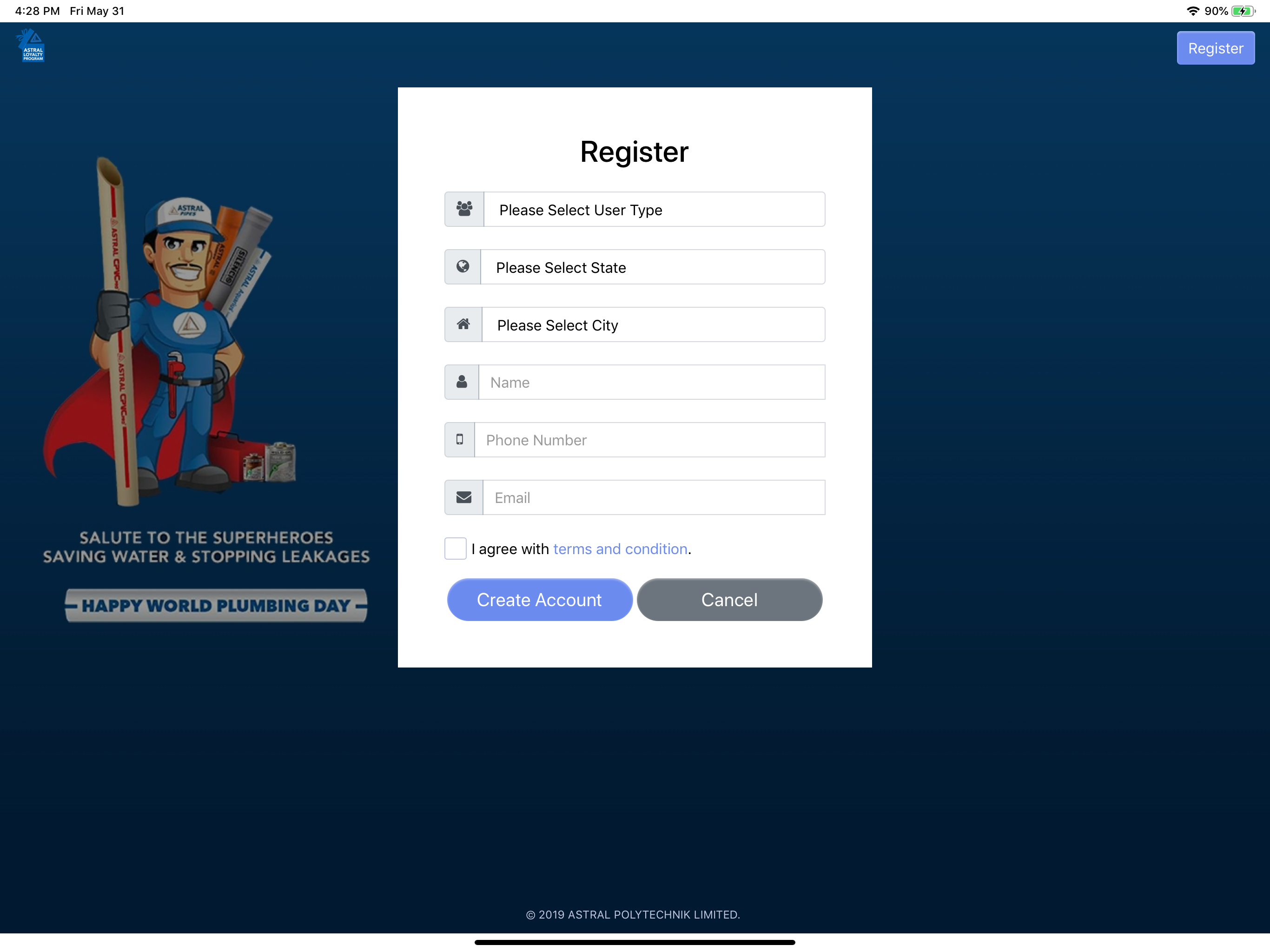1270x952 pixels.
Task: Click the Phone Number input field
Action: [650, 440]
